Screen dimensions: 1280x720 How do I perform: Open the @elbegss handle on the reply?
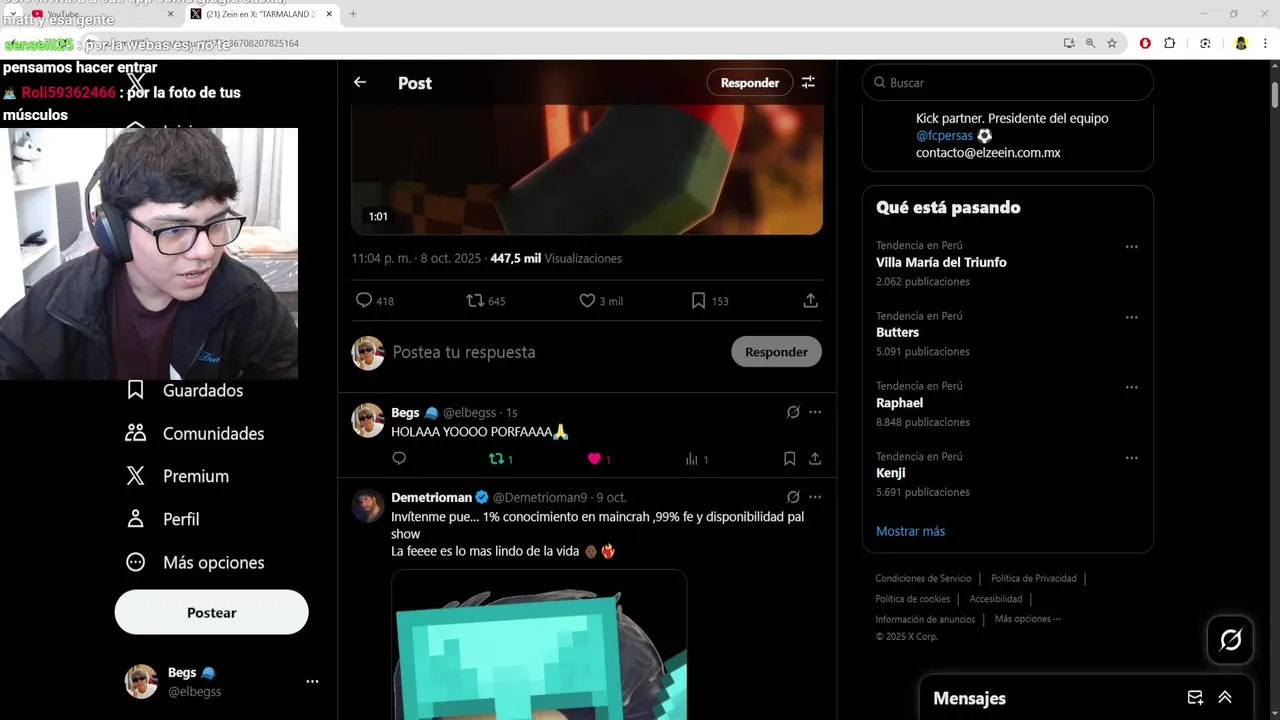[470, 412]
